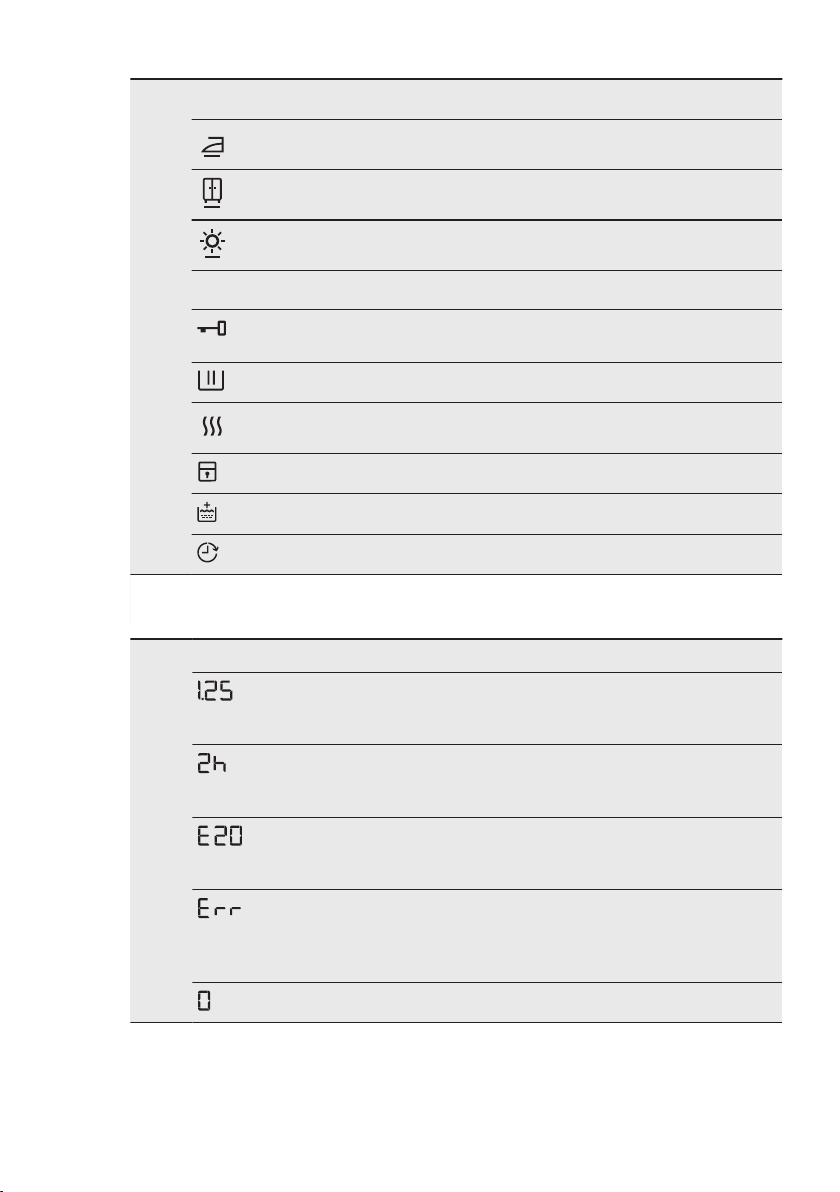Image resolution: width=840 pixels, height=1192 pixels.
Task: Select the Err display reading
Action: [x=220, y=908]
